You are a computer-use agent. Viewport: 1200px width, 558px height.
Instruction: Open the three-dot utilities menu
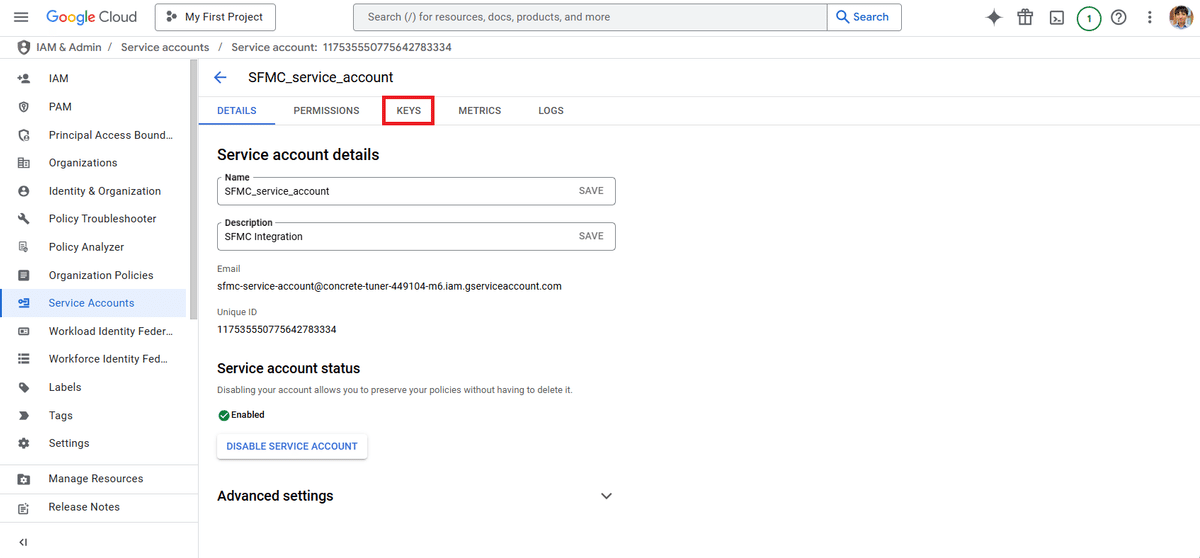coord(1150,17)
